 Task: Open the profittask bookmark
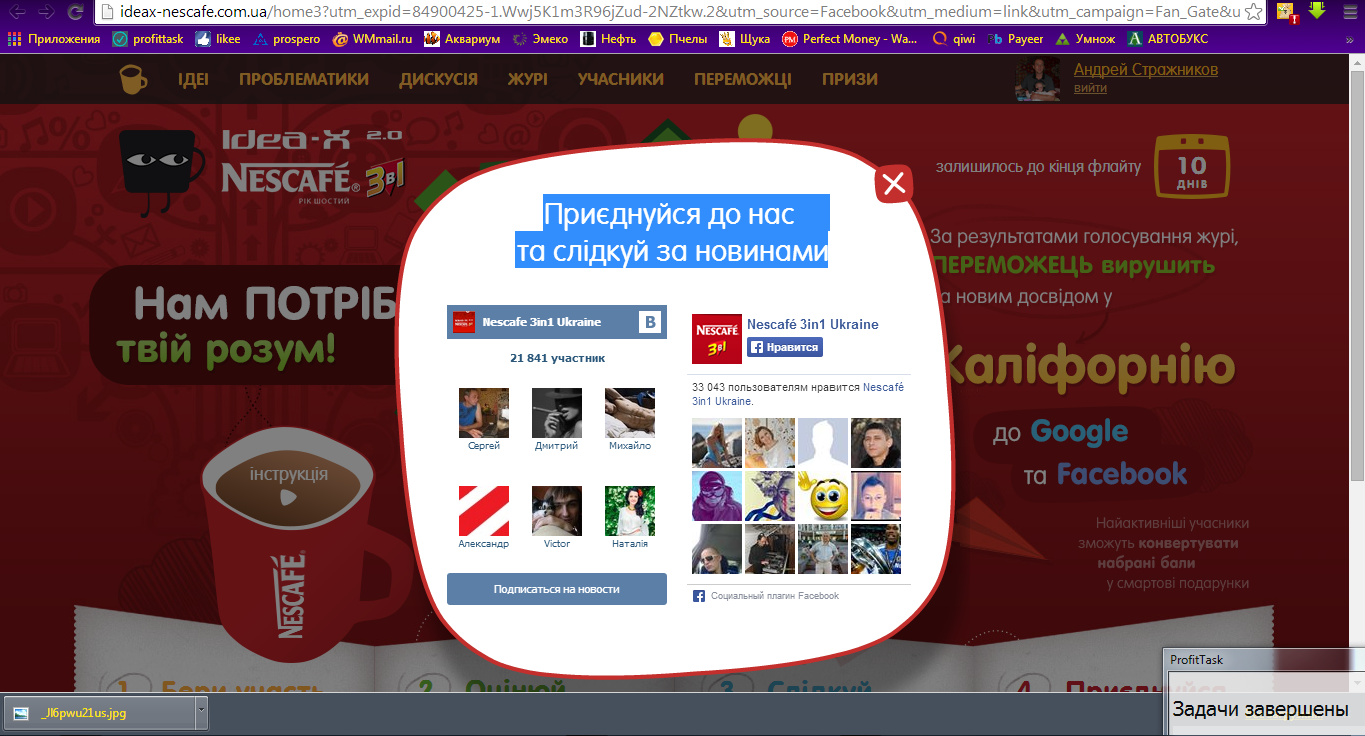pyautogui.click(x=148, y=39)
